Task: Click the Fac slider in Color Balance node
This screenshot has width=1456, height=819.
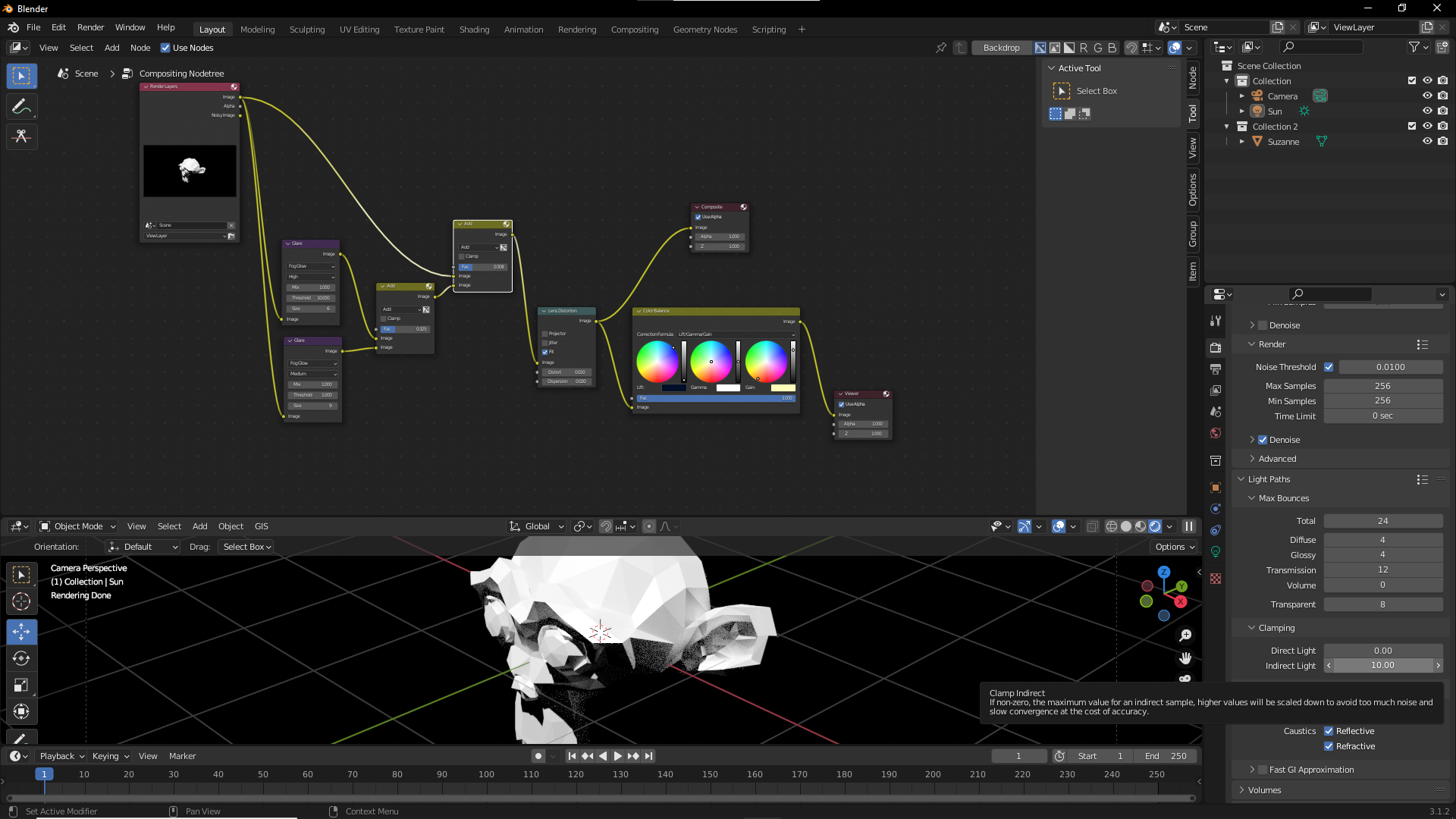Action: click(715, 398)
